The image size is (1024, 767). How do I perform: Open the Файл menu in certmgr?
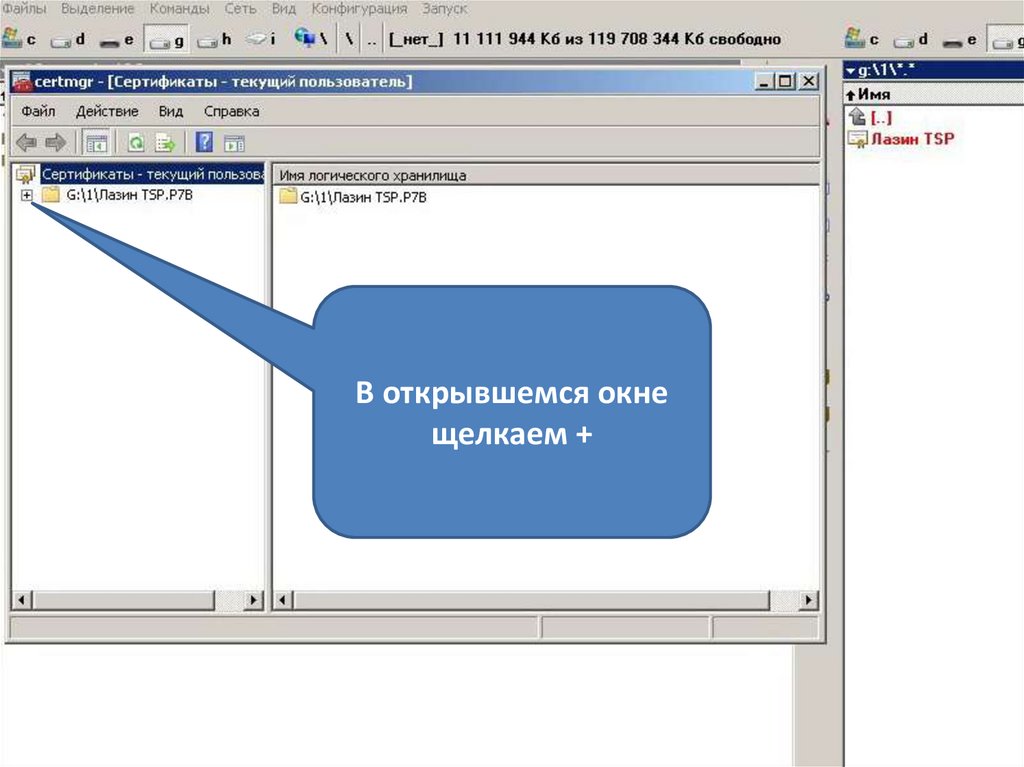38,111
